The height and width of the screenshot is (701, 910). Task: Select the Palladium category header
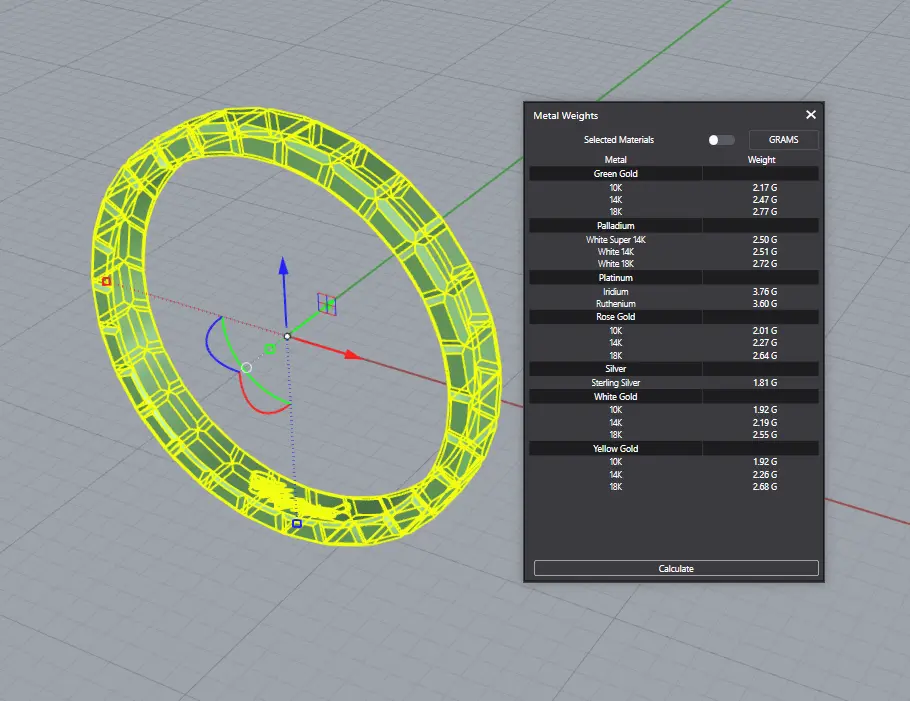click(x=674, y=226)
